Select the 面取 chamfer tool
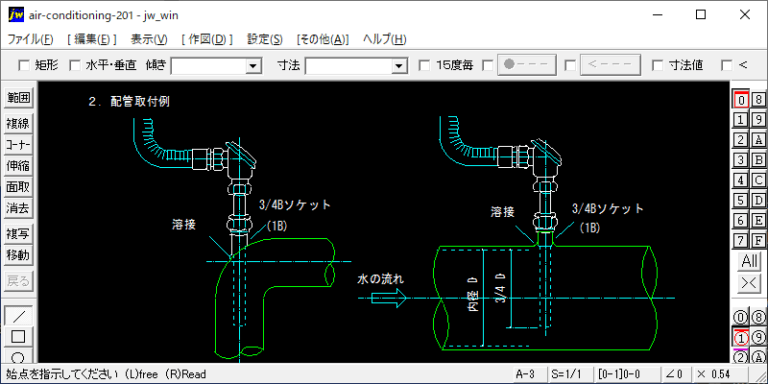Screen dimensions: 768x384 pyautogui.click(x=19, y=187)
